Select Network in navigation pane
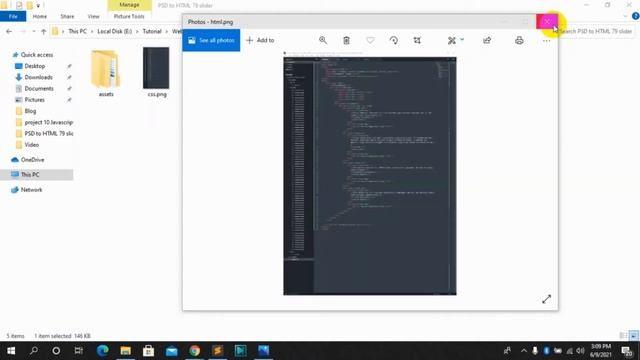640x360 pixels. [31, 190]
